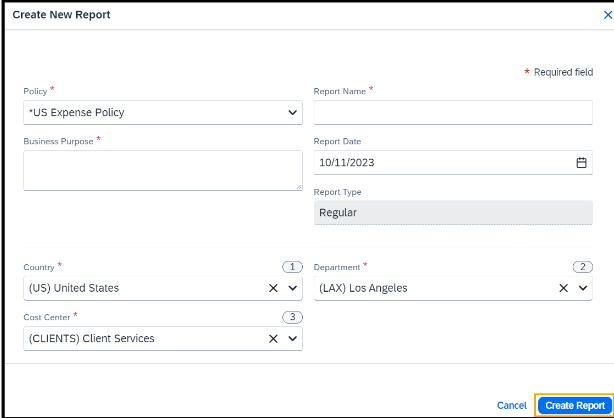614x418 pixels.
Task: Click the Report Name input field
Action: point(453,112)
